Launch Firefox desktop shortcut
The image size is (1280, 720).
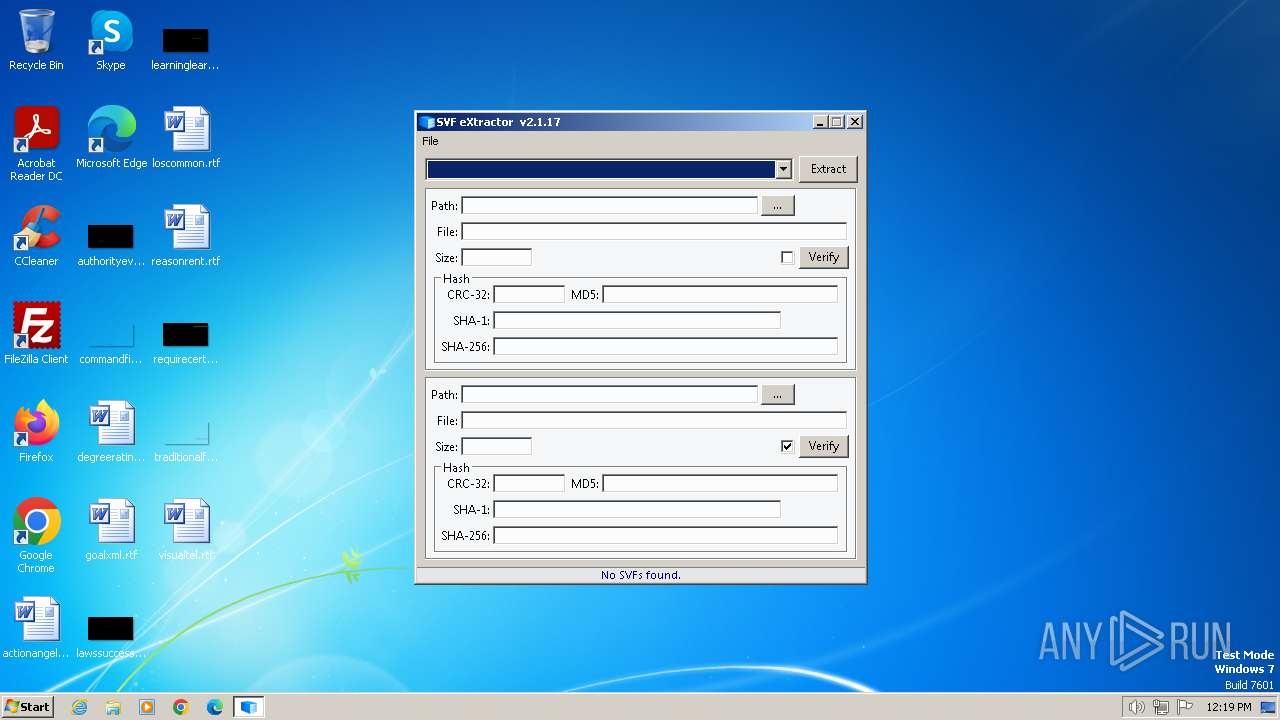36,431
